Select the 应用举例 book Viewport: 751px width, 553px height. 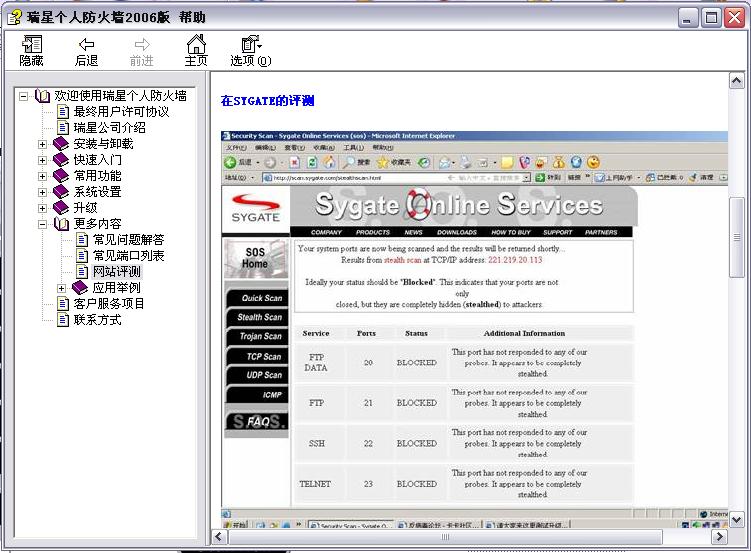(116, 288)
